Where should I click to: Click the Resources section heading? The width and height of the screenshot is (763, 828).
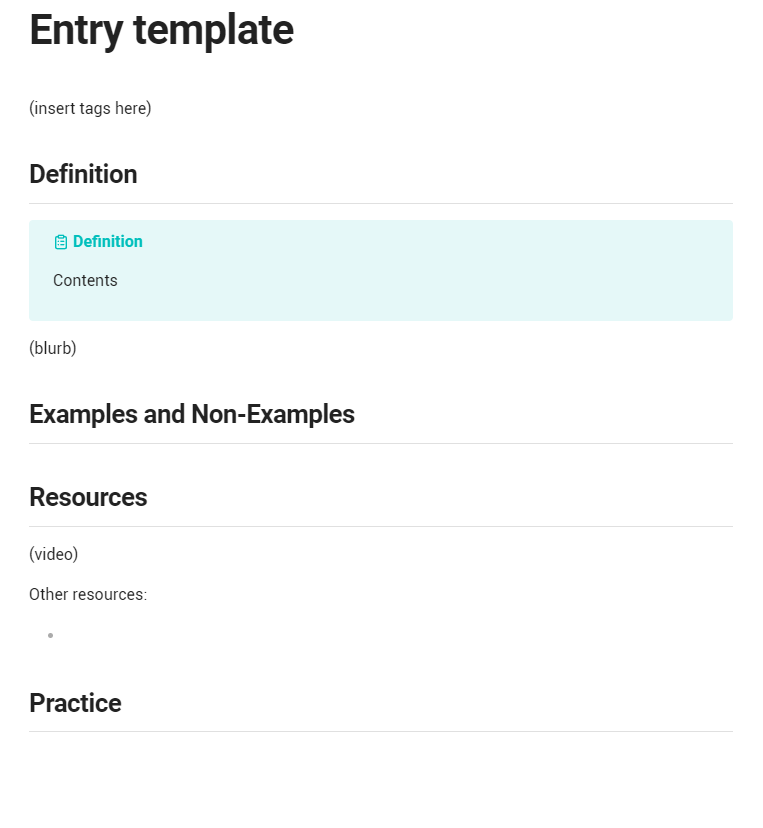click(x=88, y=497)
